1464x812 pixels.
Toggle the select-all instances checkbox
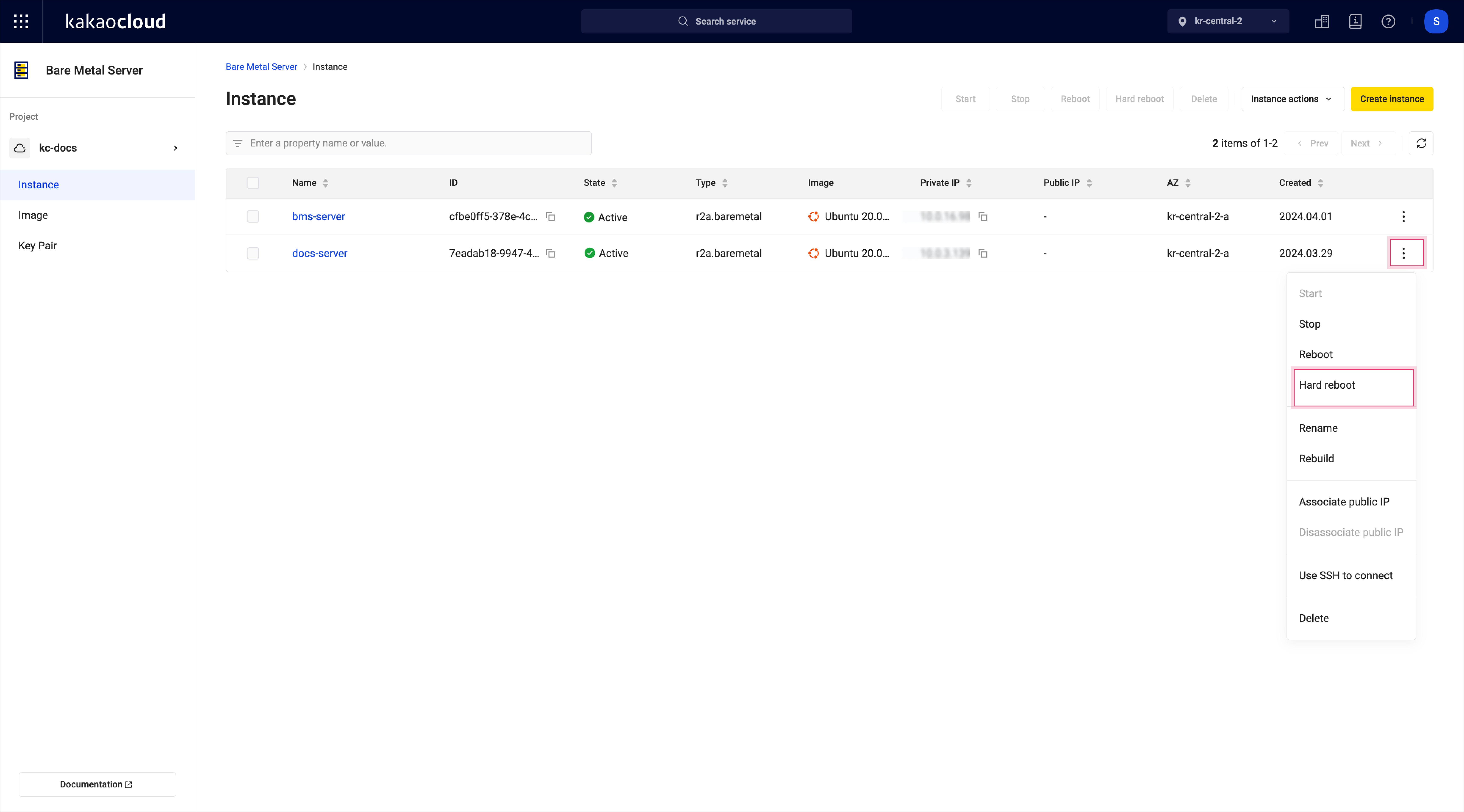[253, 183]
